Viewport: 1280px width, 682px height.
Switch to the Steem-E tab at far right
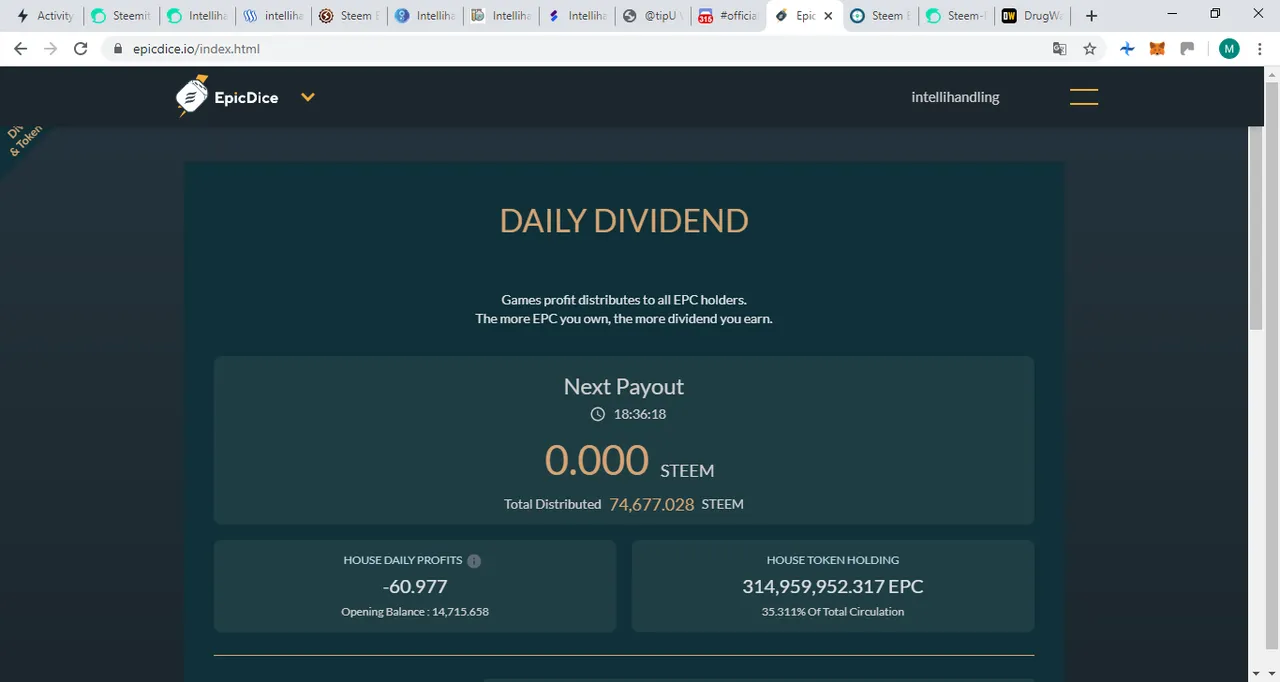click(956, 16)
